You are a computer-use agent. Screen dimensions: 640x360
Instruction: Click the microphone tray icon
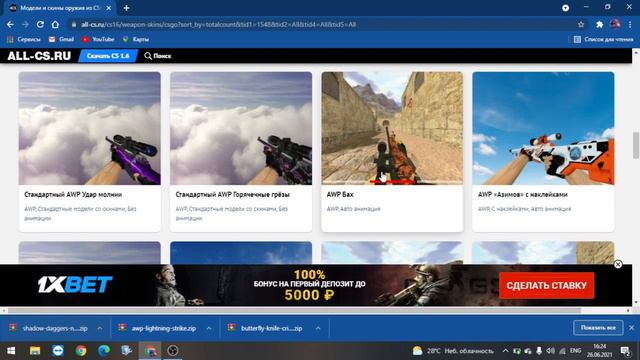pos(539,351)
